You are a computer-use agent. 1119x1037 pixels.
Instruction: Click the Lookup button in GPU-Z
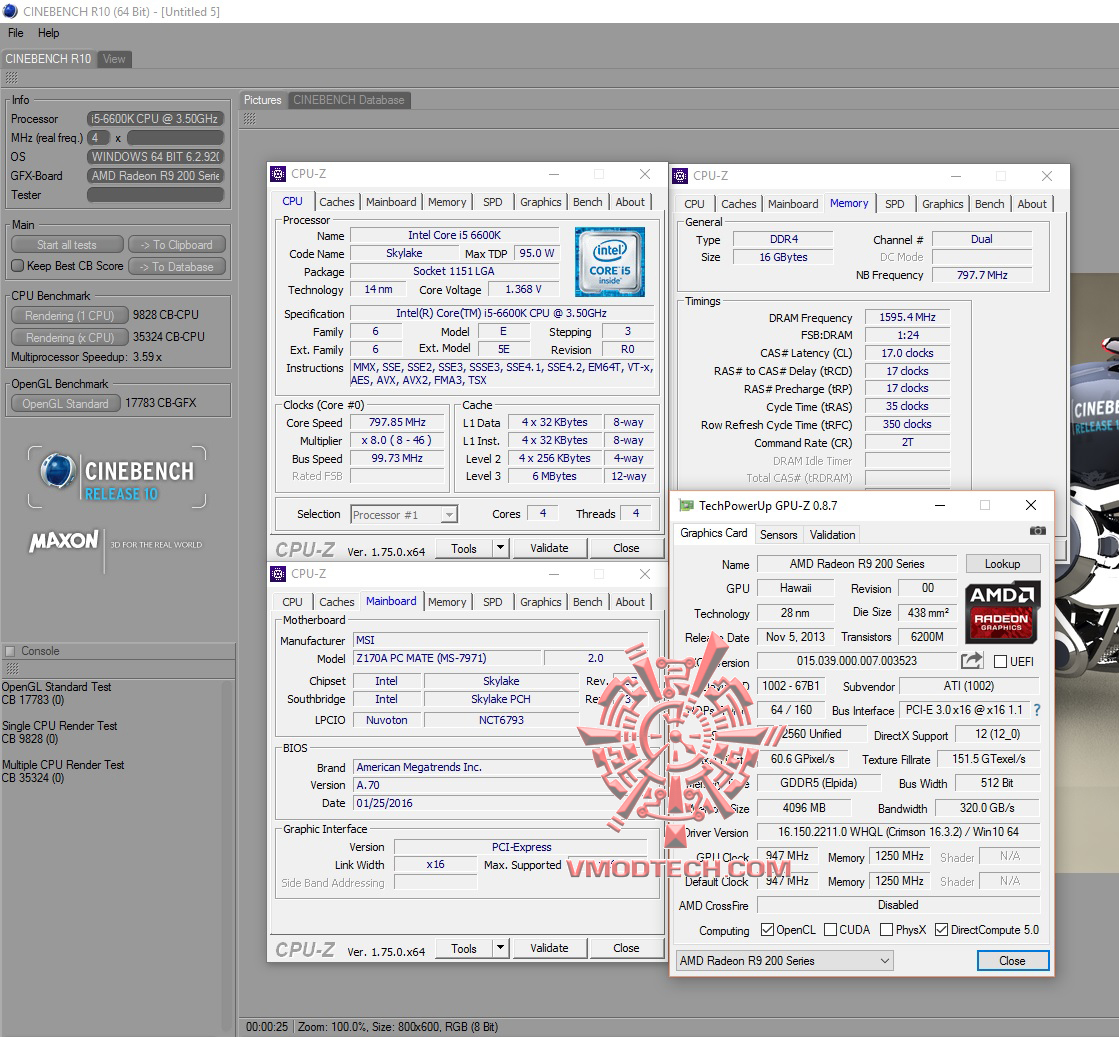click(x=1003, y=564)
